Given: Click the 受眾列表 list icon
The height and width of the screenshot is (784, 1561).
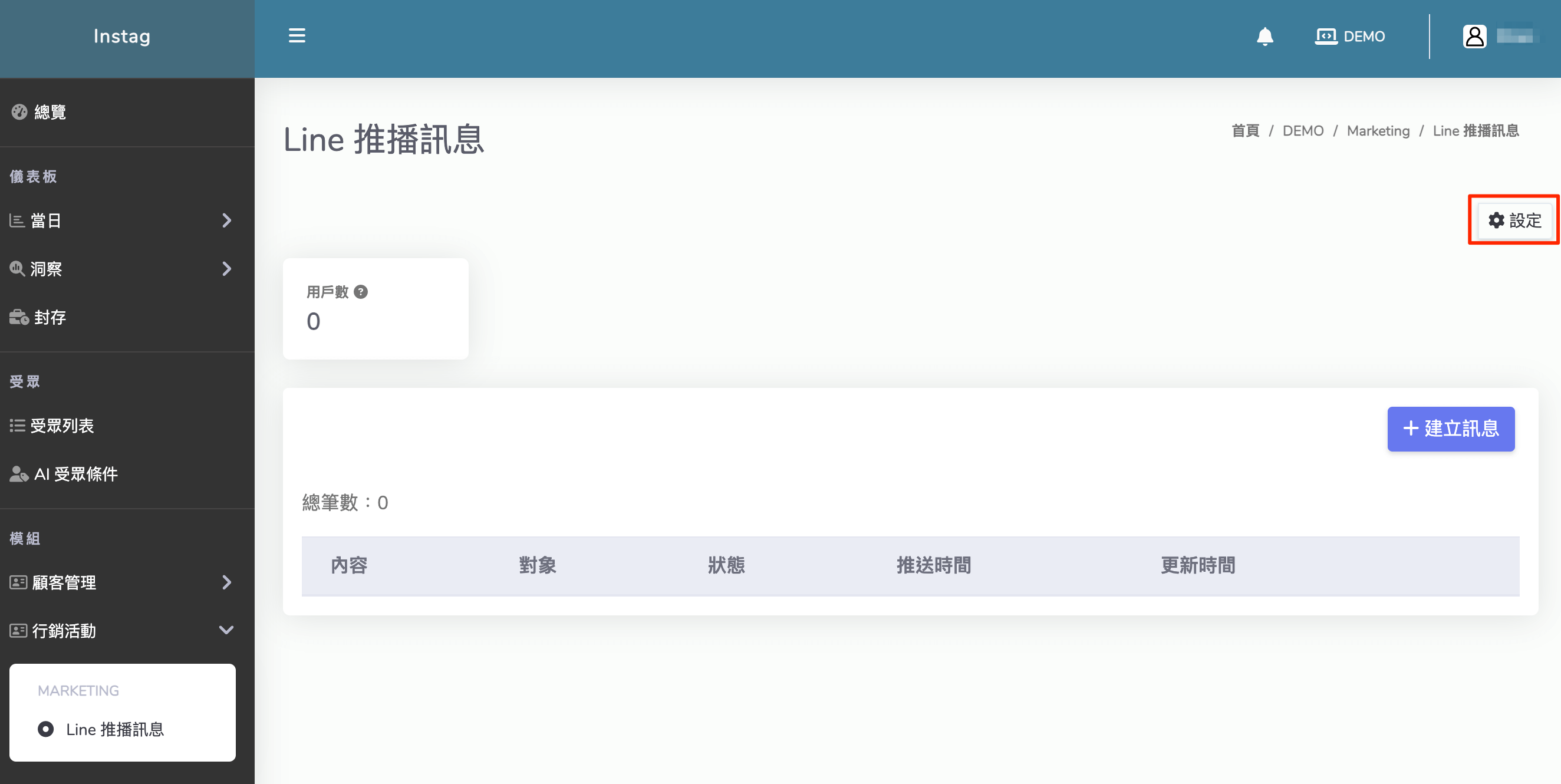Looking at the screenshot, I should coord(17,426).
